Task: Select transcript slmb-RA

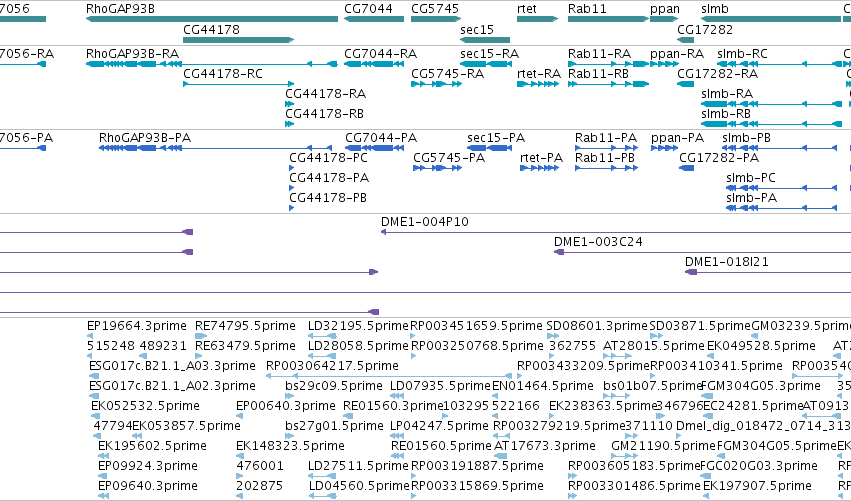Action: 727,94
